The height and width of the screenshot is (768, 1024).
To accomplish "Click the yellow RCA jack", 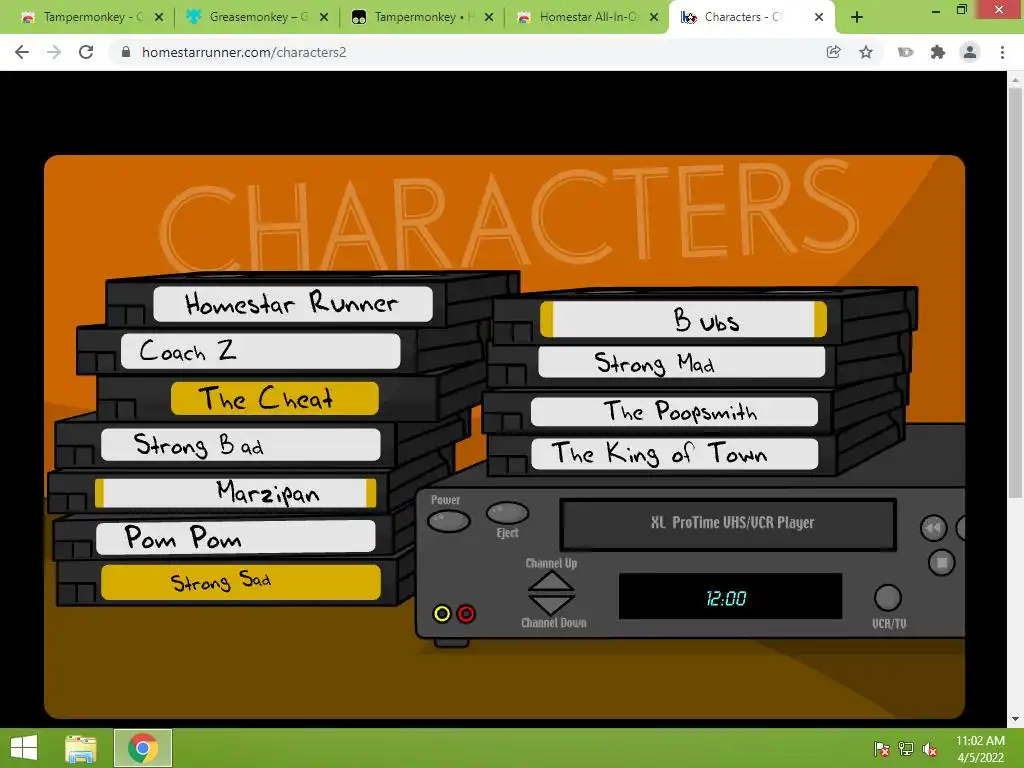I will click(442, 614).
